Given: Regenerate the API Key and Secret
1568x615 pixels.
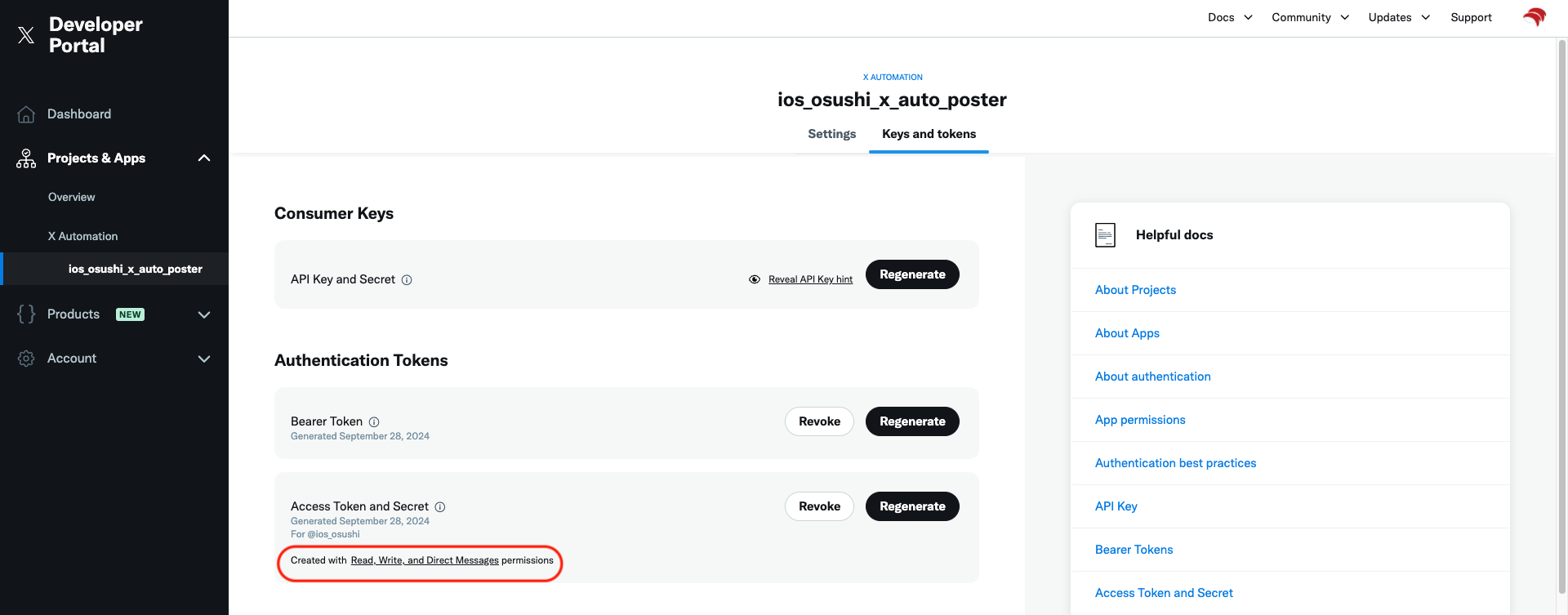Looking at the screenshot, I should pyautogui.click(x=912, y=274).
